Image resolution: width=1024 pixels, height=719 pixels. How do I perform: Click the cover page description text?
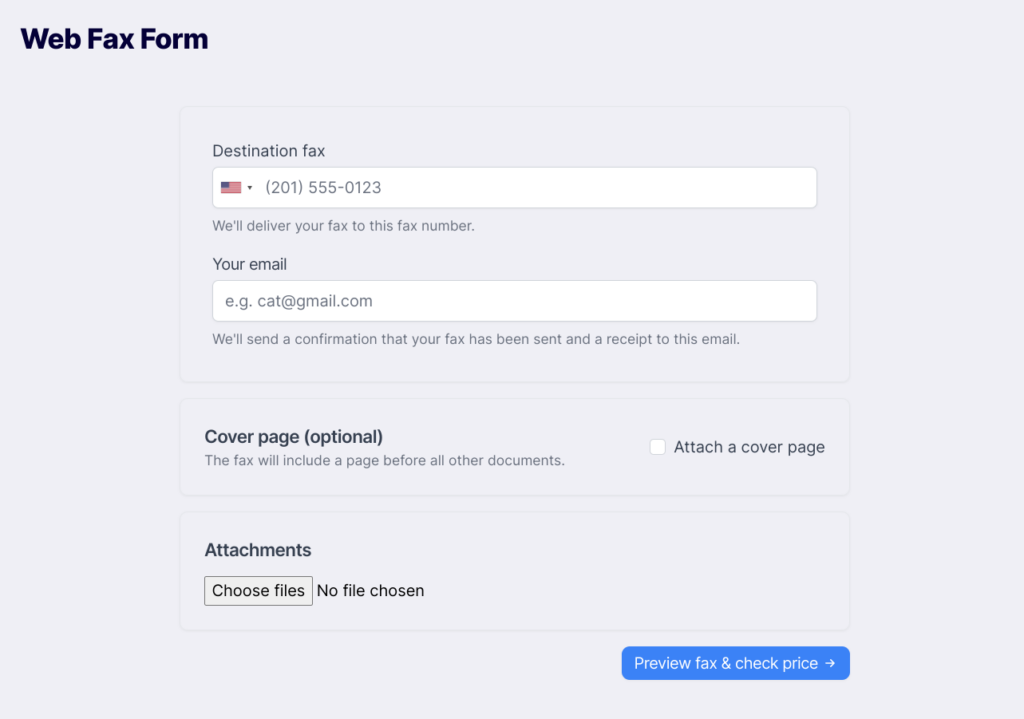pyautogui.click(x=385, y=460)
